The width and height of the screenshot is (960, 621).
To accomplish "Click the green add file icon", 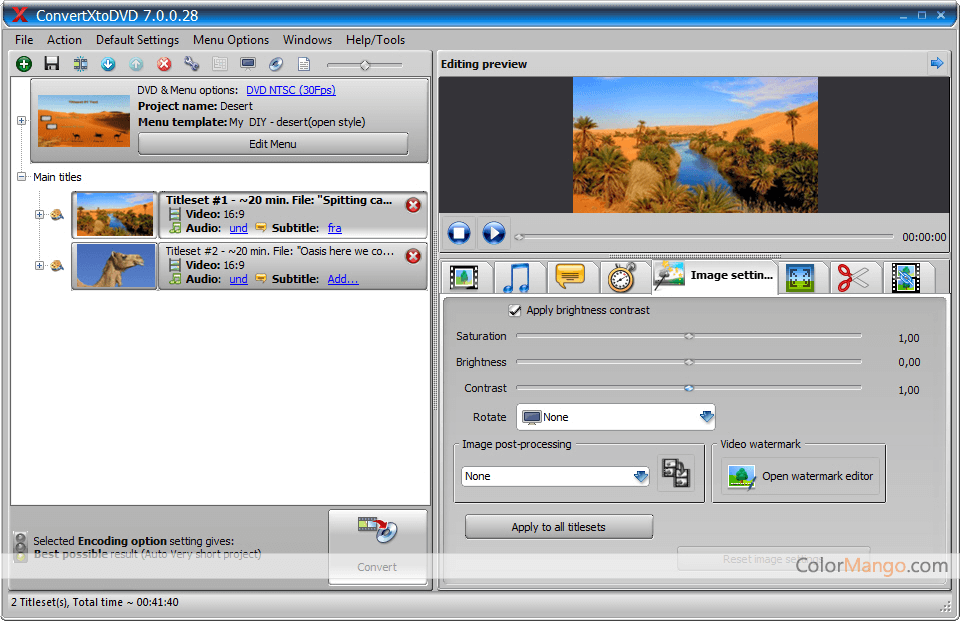I will click(24, 64).
